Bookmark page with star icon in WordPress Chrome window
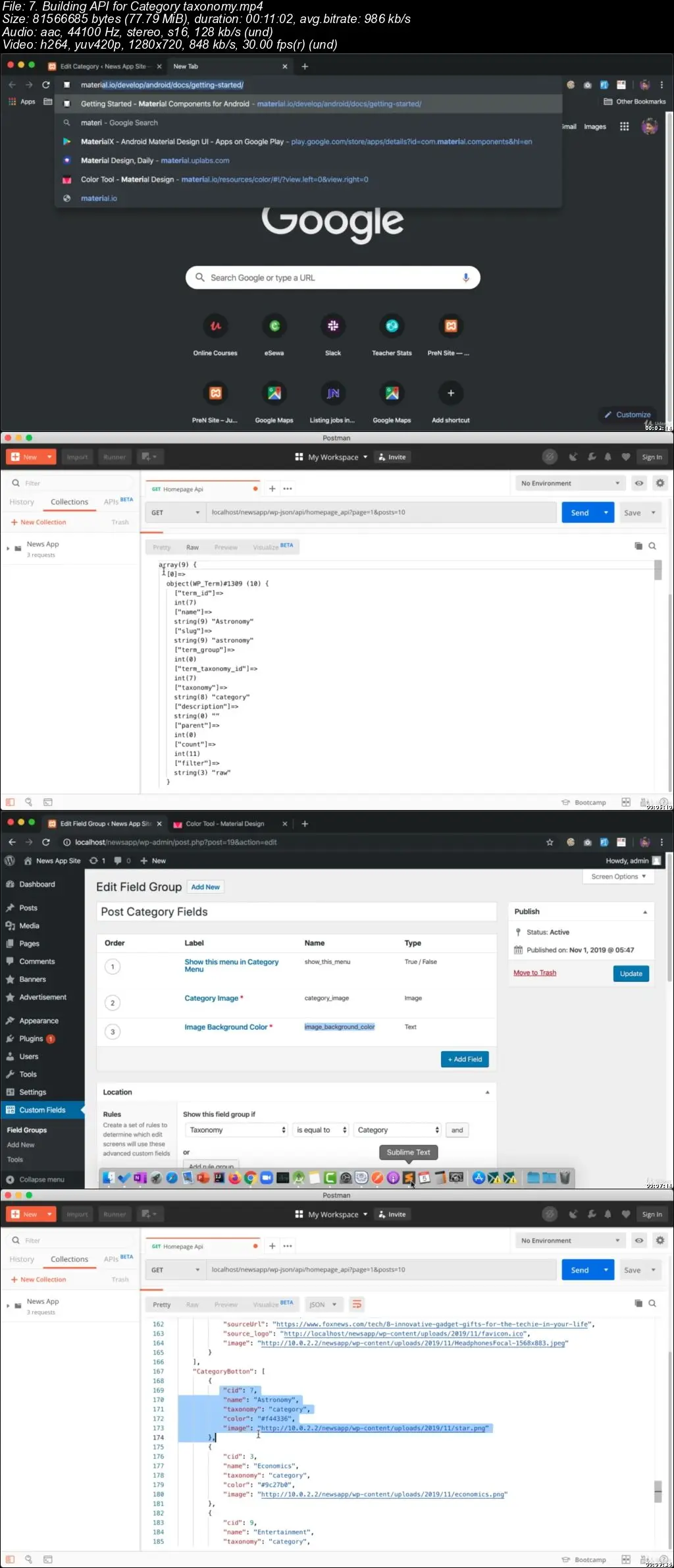The image size is (674, 1568). (550, 842)
